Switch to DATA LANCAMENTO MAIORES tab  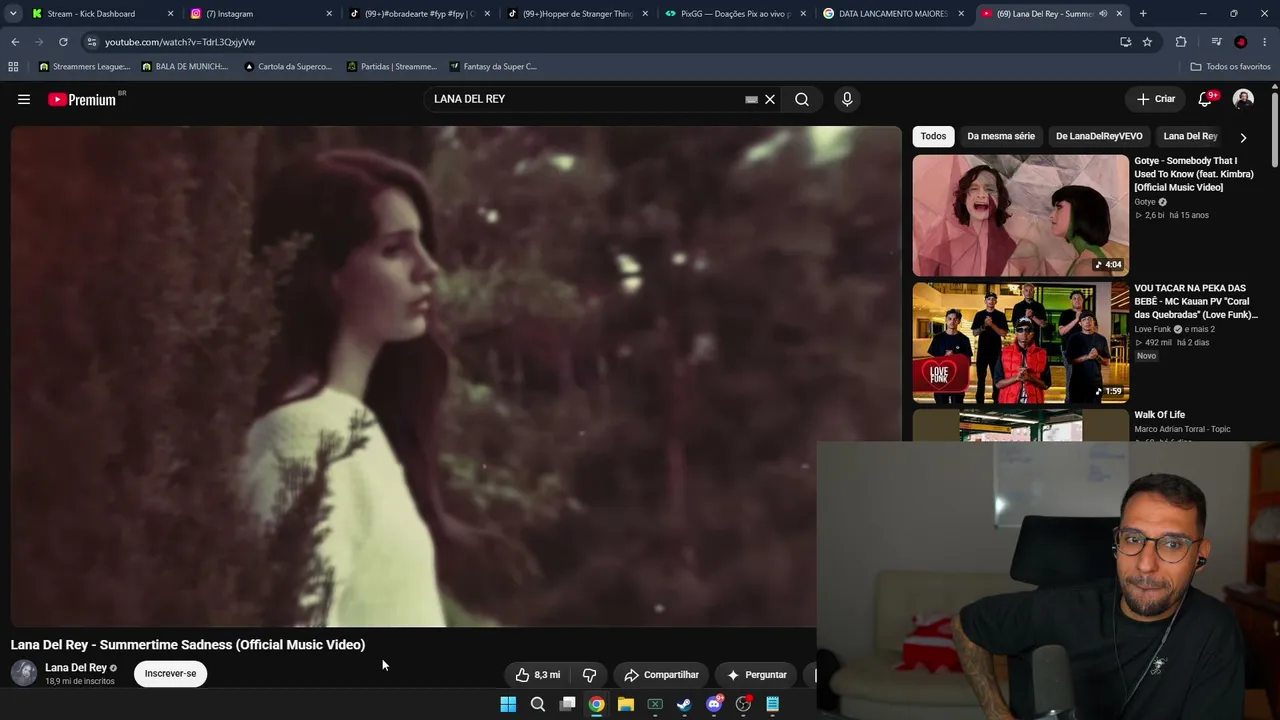[x=892, y=14]
